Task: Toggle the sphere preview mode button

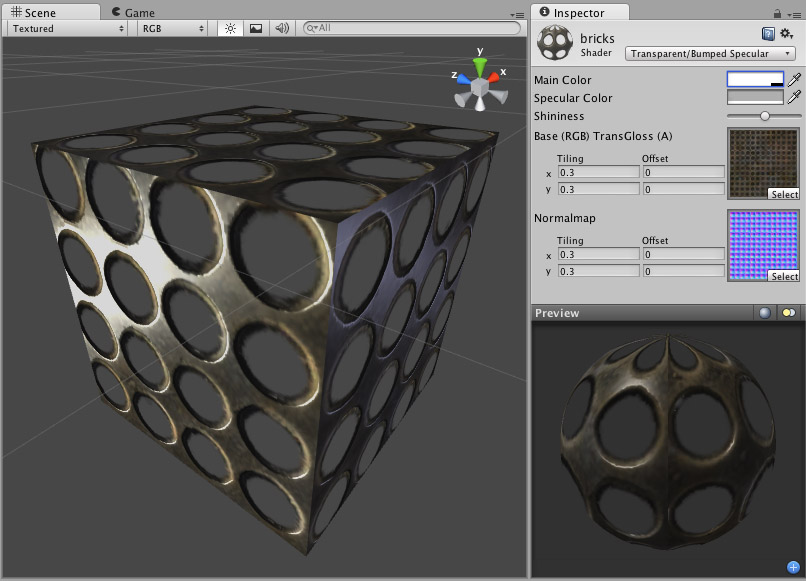Action: click(764, 312)
